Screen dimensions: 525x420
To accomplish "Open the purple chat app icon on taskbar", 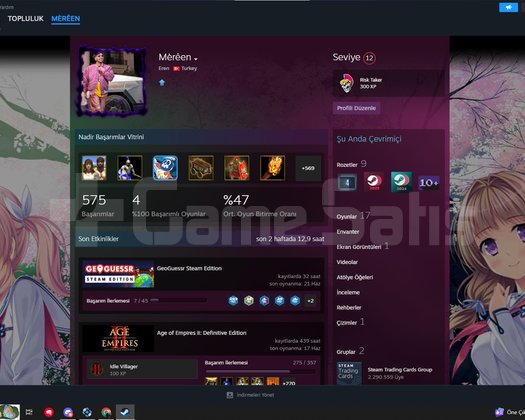I will [x=68, y=412].
